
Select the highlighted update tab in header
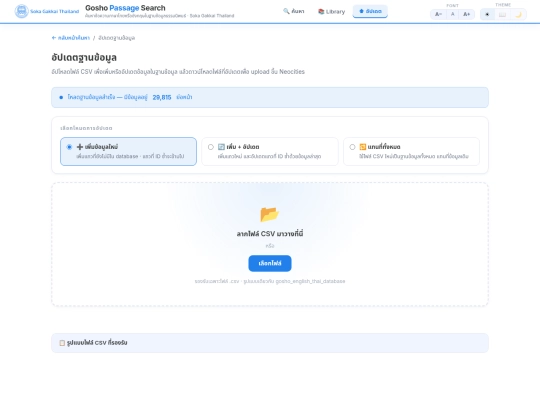click(370, 11)
